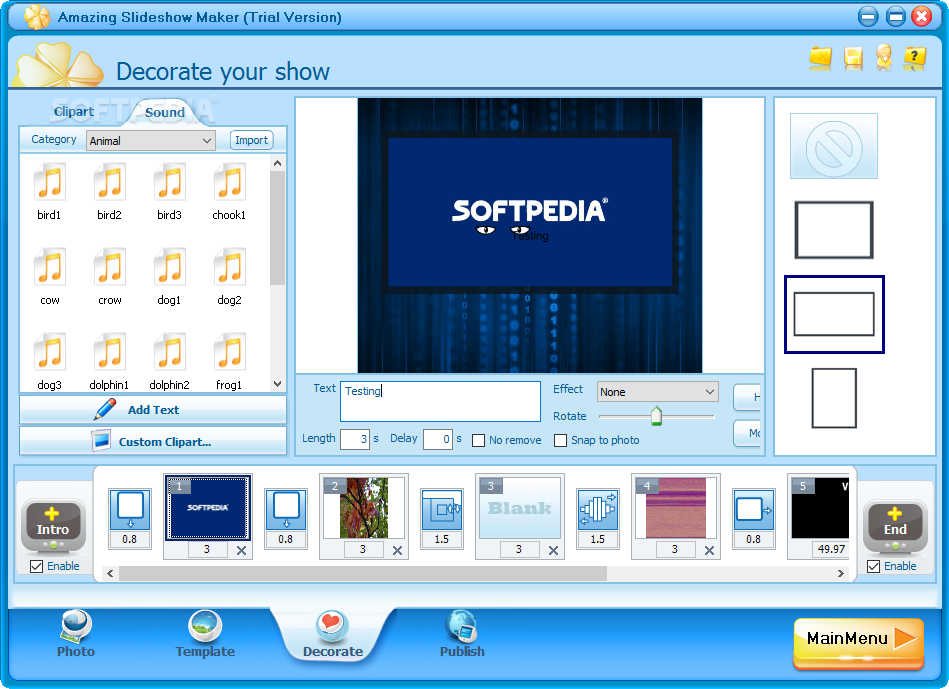Select the dog2 sound clip
Screen dimensions: 949x689
click(x=229, y=276)
